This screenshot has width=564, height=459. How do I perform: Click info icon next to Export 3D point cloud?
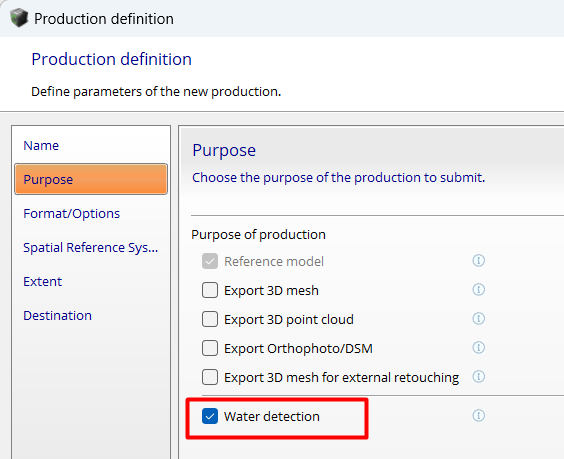[x=478, y=319]
